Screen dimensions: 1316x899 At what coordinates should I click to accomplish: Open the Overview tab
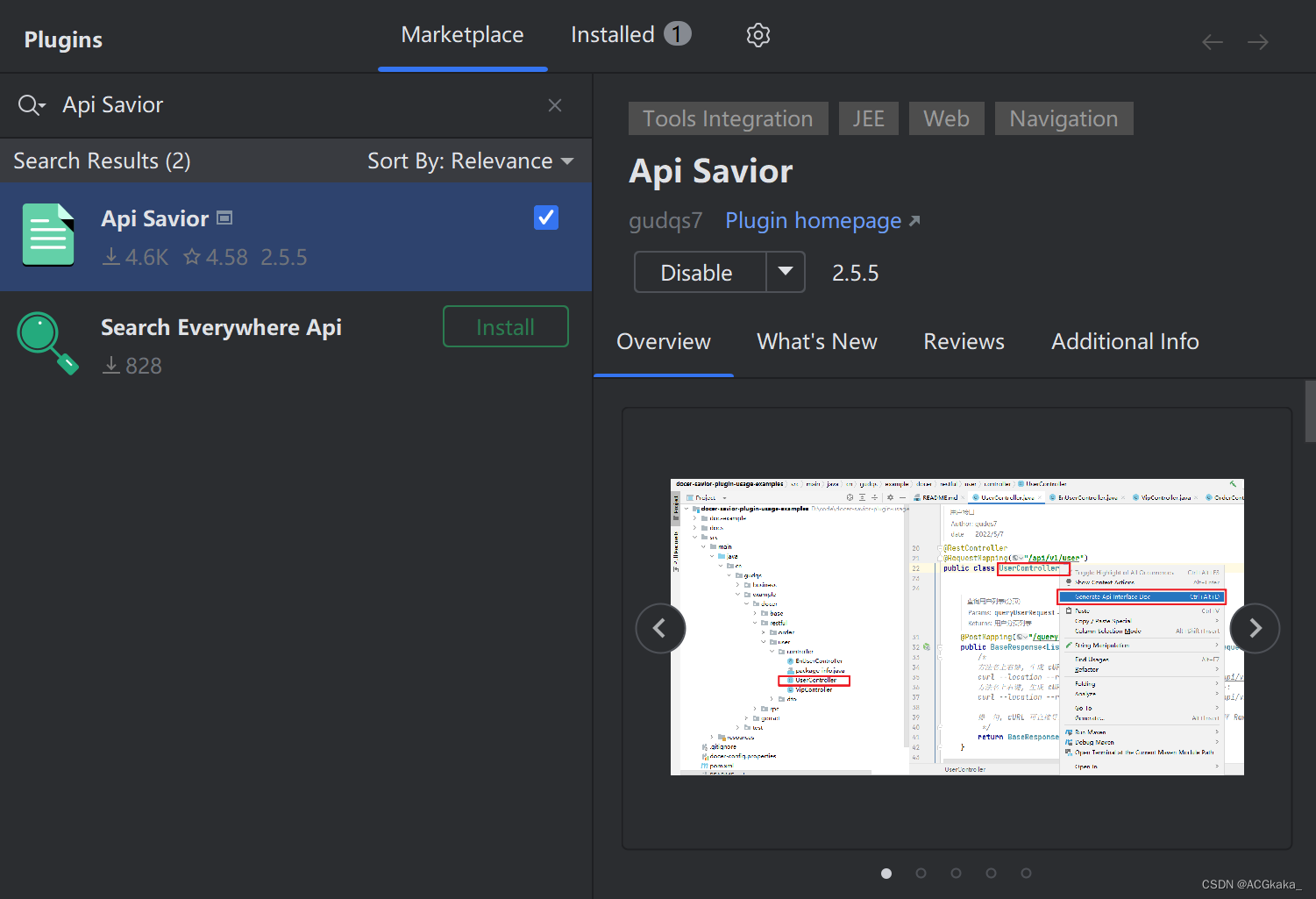coord(664,341)
